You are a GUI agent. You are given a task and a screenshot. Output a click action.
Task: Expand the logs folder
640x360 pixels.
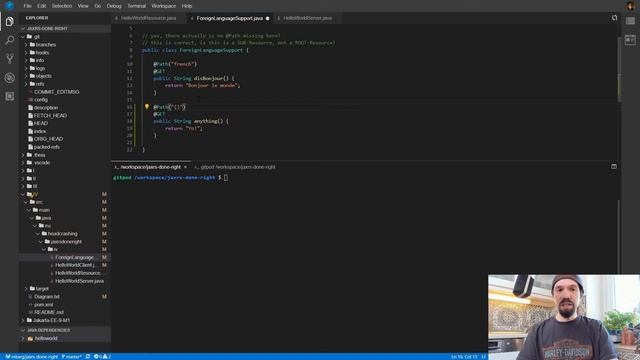(x=26, y=69)
